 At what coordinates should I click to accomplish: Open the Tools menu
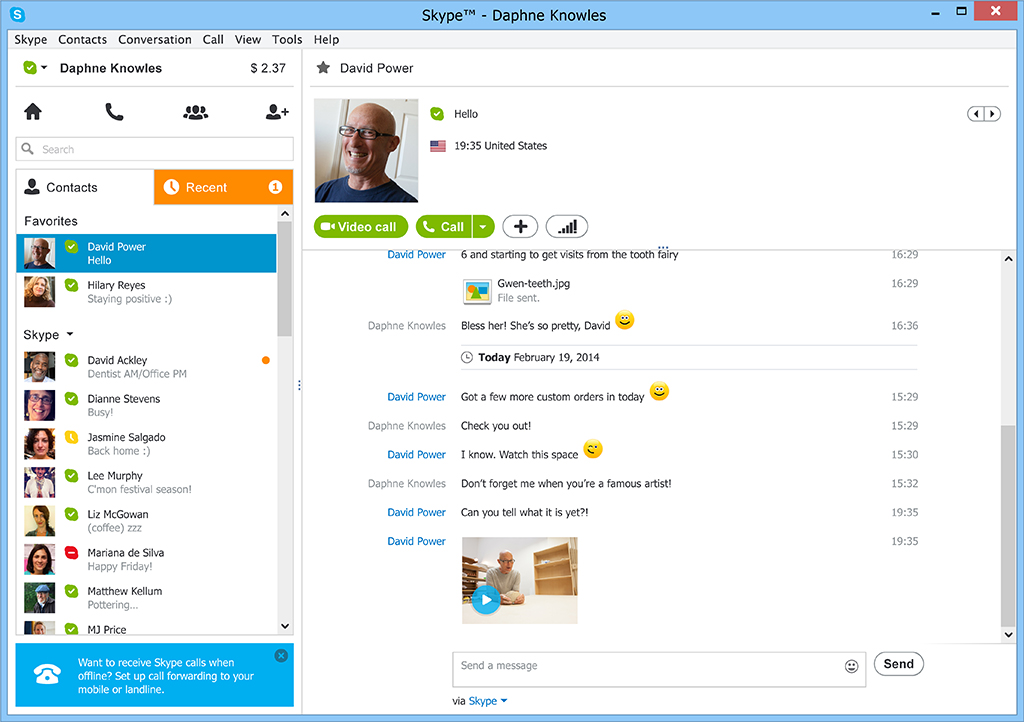[287, 39]
